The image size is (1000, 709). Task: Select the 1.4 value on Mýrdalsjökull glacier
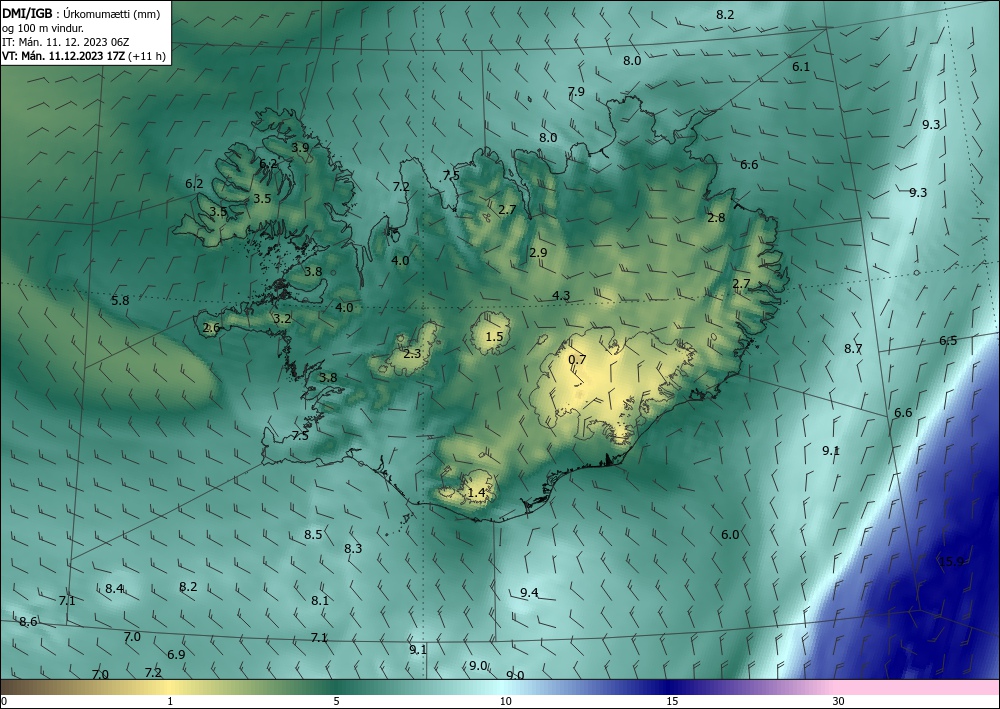pyautogui.click(x=476, y=493)
